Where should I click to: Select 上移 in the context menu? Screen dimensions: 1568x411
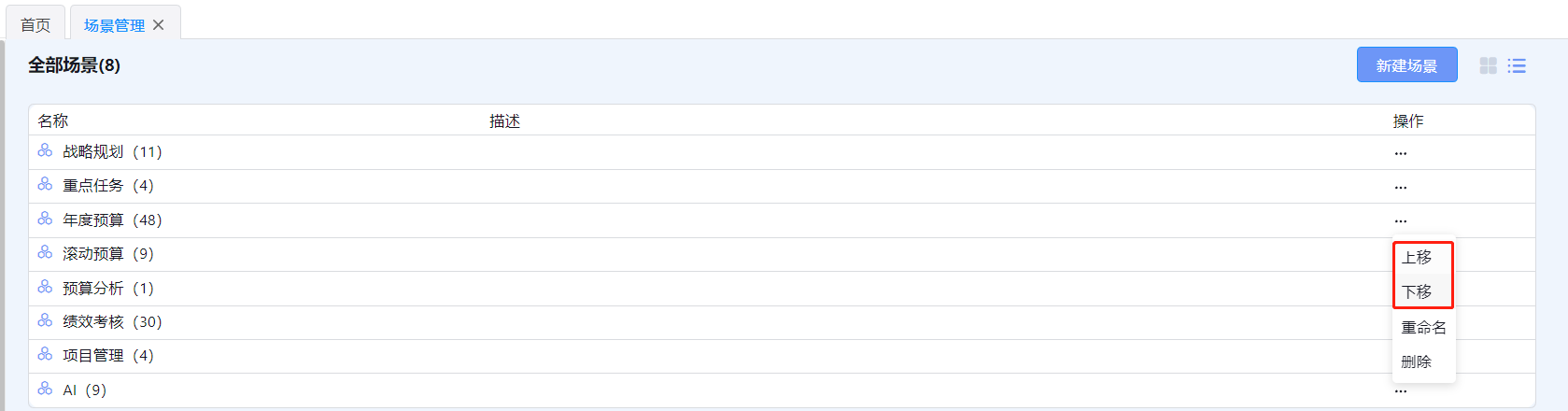click(1417, 257)
